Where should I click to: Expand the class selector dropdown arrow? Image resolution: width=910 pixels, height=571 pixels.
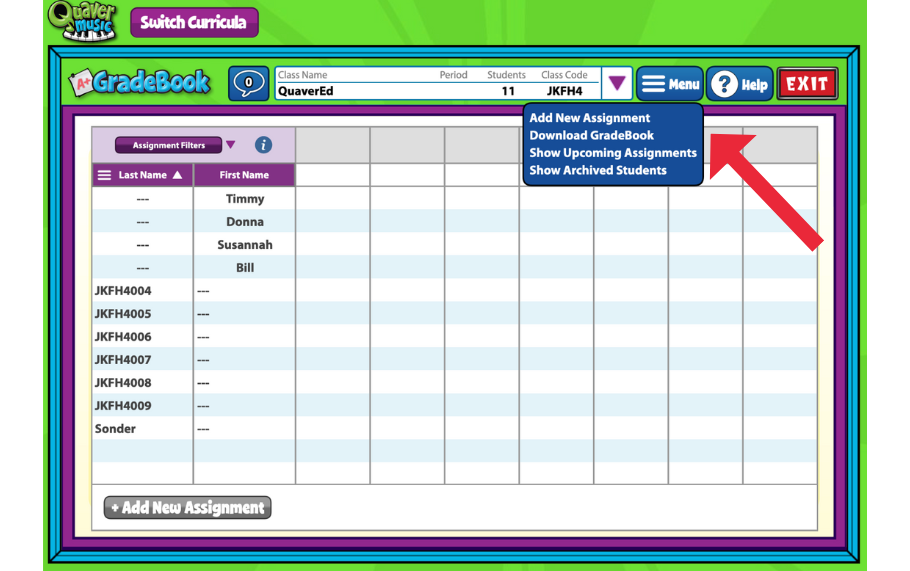(x=617, y=84)
